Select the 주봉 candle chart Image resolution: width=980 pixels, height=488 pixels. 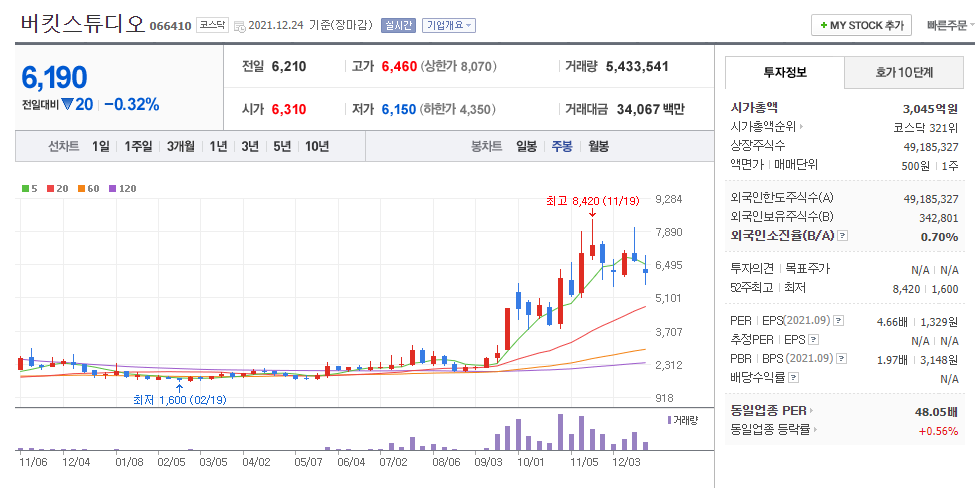coord(561,147)
